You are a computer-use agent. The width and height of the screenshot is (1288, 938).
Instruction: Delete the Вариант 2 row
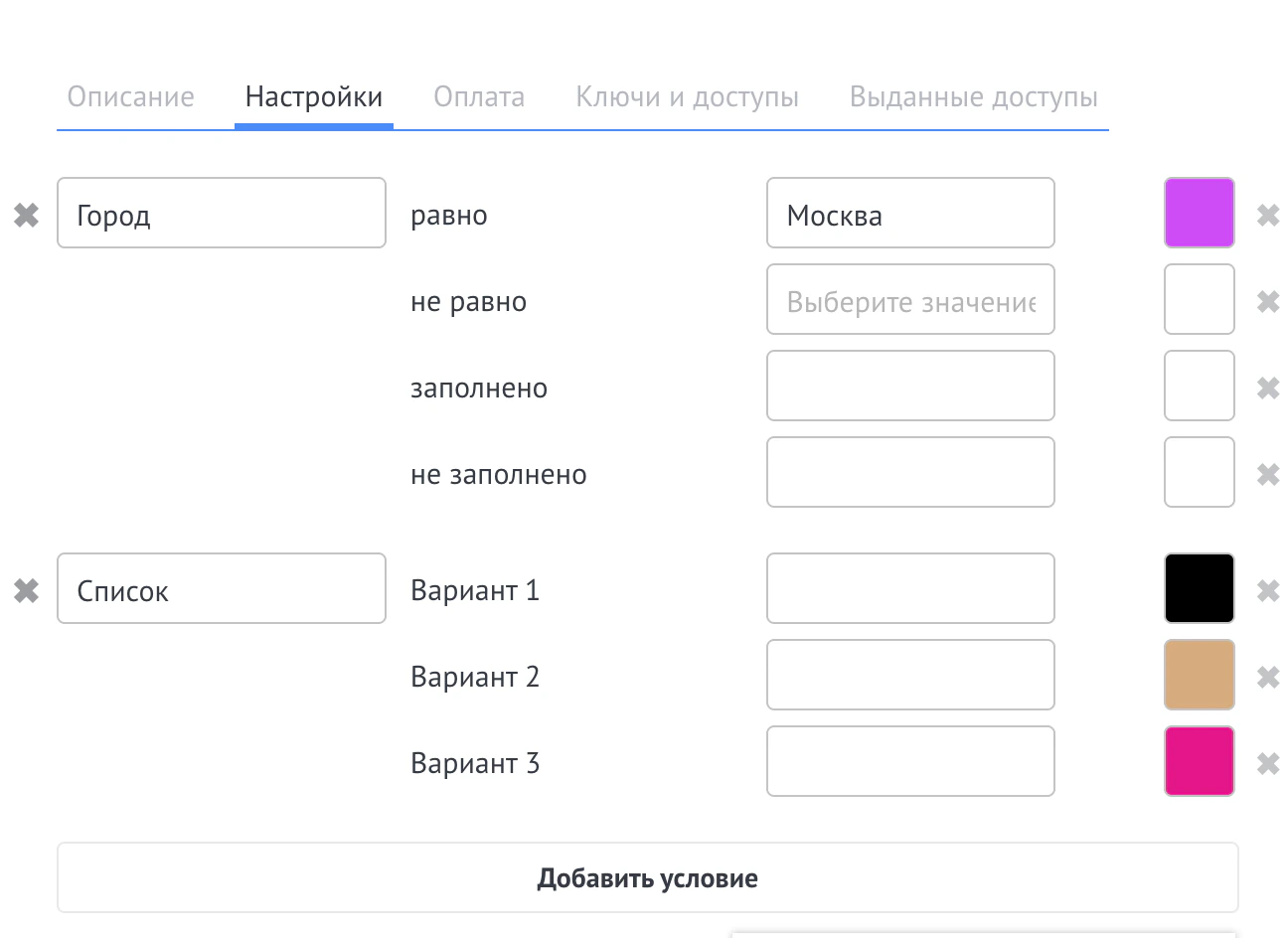pos(1267,677)
